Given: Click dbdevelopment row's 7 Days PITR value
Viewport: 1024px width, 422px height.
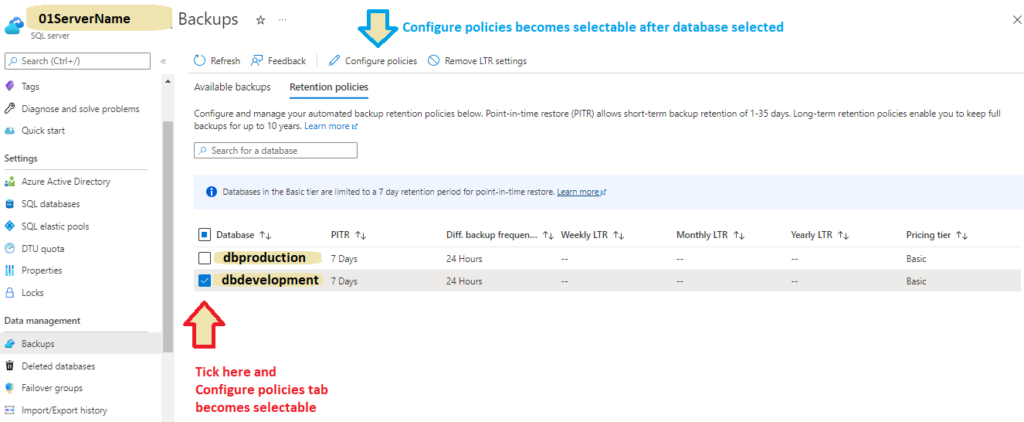Looking at the screenshot, I should click(344, 282).
